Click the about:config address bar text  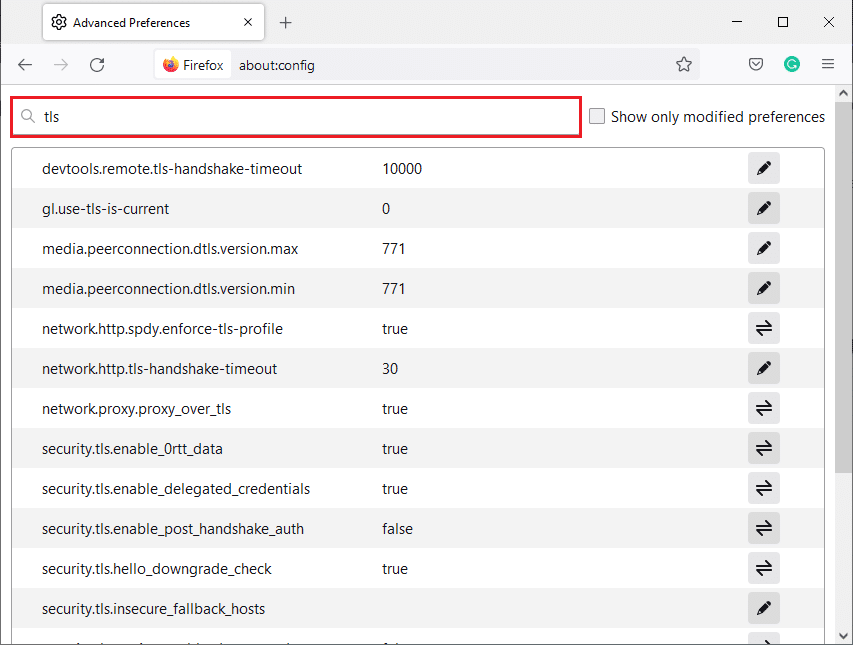tap(277, 66)
